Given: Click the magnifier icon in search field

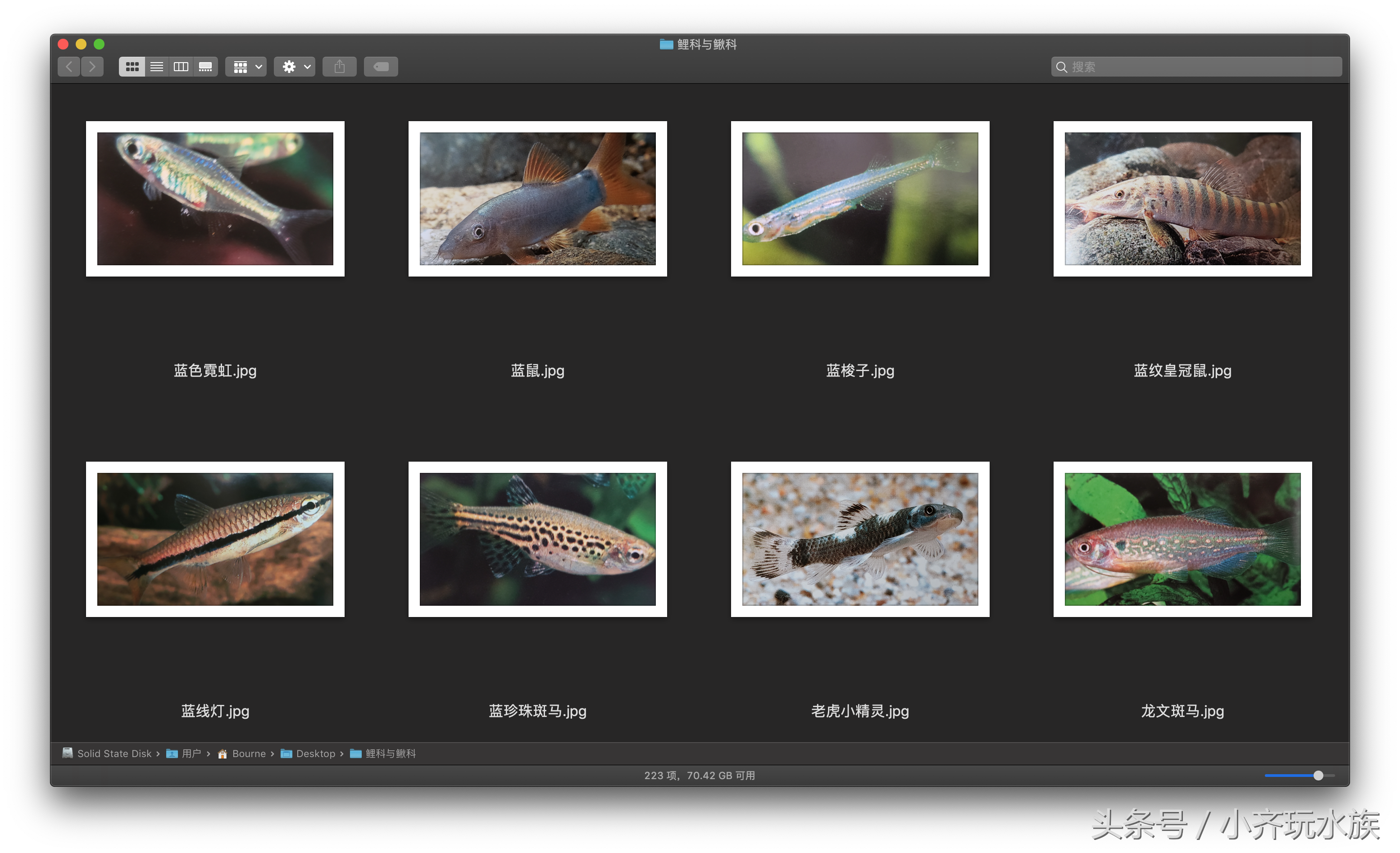Looking at the screenshot, I should point(1061,67).
